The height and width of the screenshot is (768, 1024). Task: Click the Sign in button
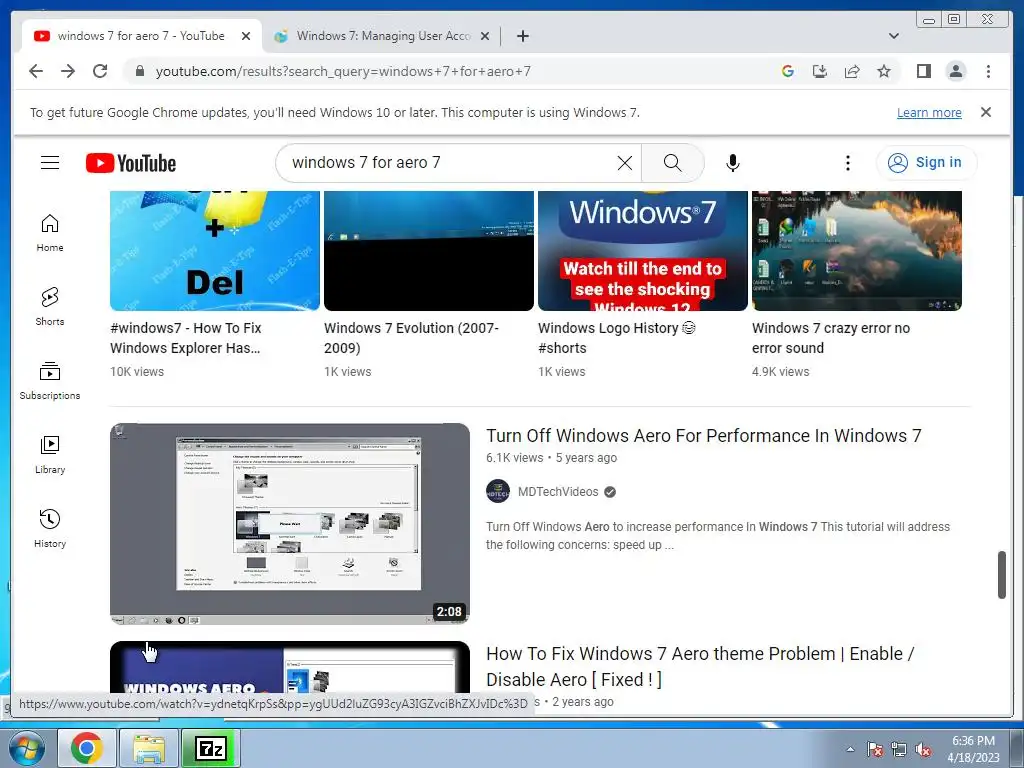(x=927, y=163)
